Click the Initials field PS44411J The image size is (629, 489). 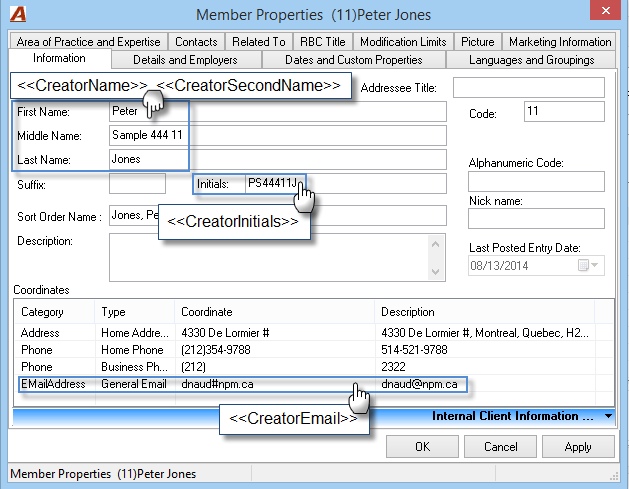pos(346,184)
